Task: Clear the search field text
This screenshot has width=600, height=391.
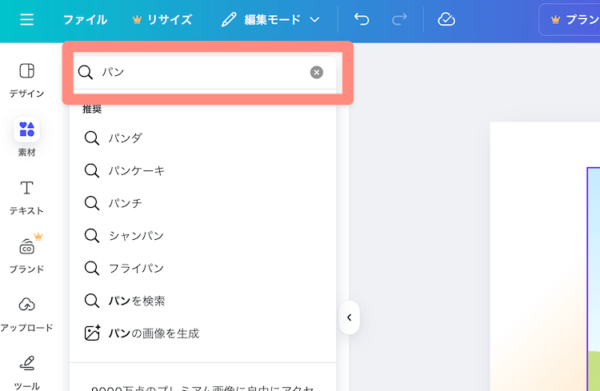Action: (x=316, y=72)
